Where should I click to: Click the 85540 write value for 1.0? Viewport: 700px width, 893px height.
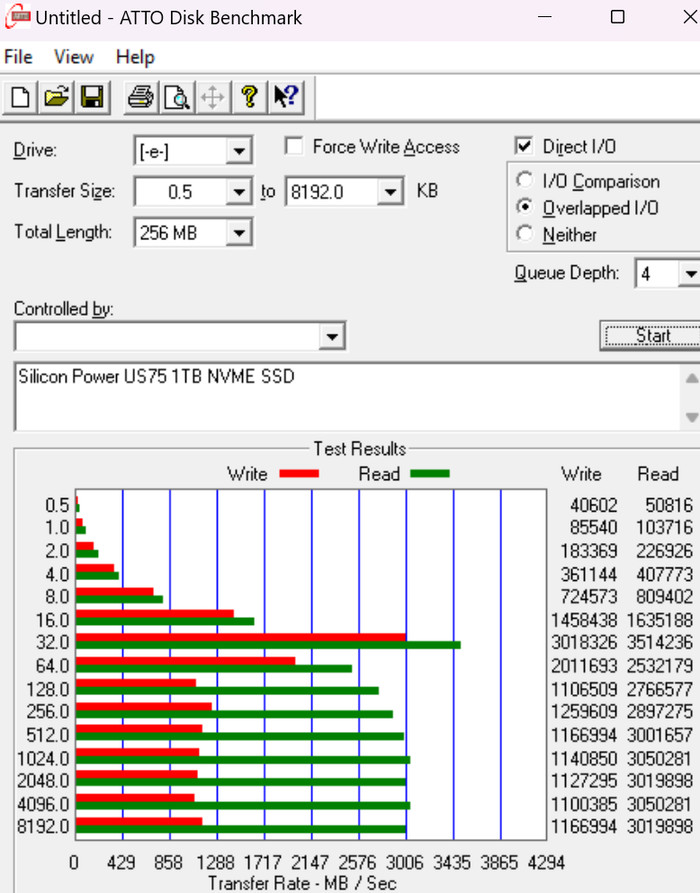pyautogui.click(x=593, y=527)
